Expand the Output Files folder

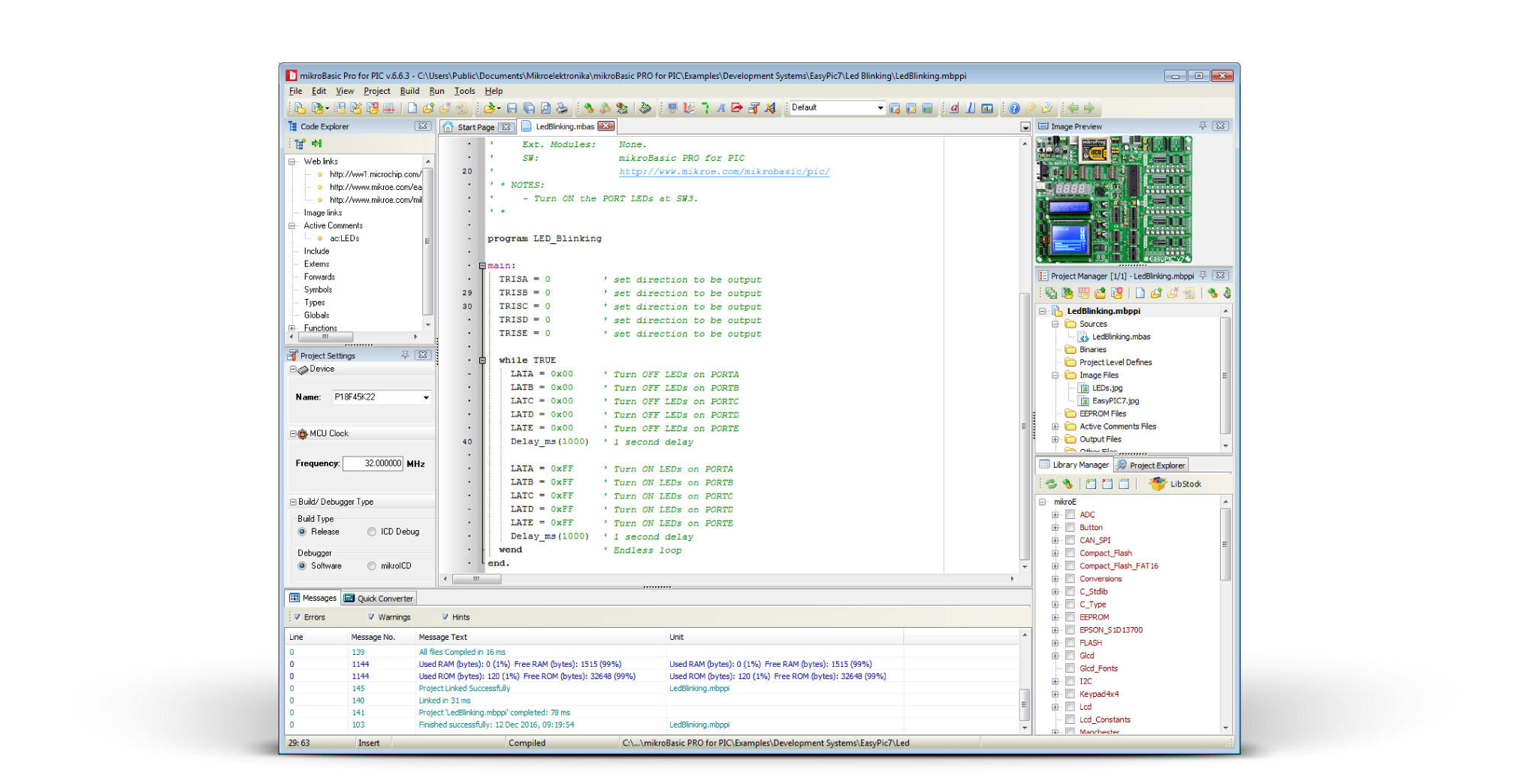(1055, 439)
